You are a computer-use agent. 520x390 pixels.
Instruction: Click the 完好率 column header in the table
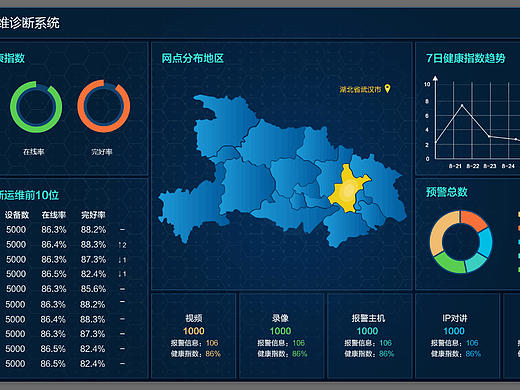(x=93, y=215)
